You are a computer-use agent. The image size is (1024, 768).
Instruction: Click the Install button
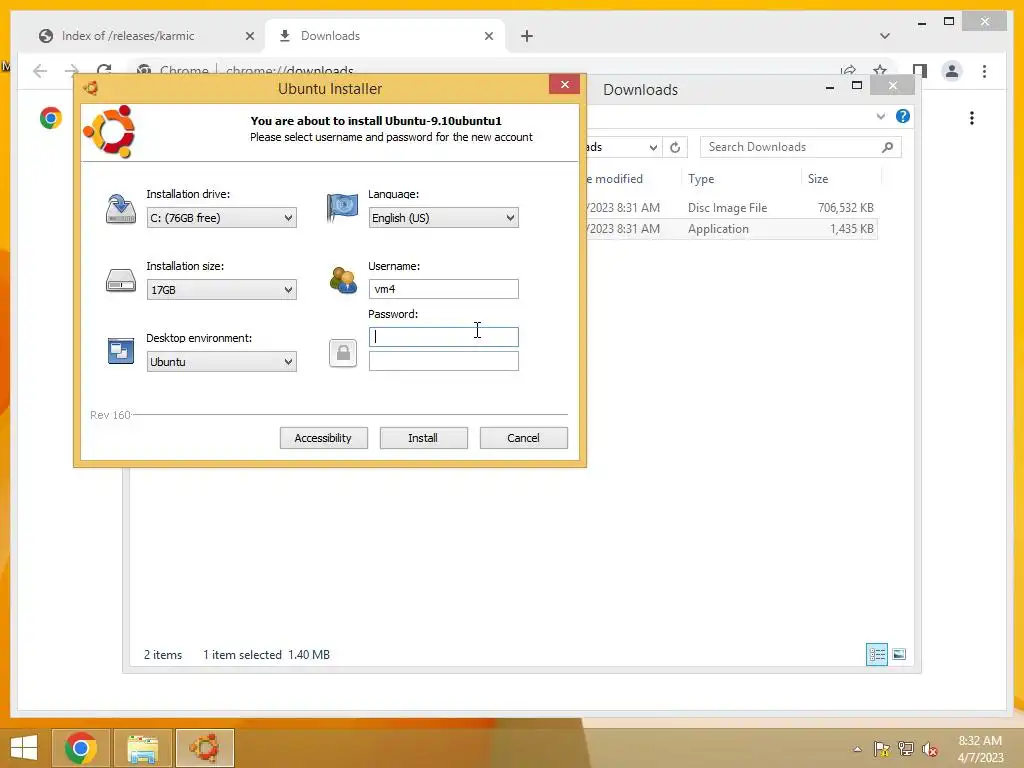(x=423, y=438)
